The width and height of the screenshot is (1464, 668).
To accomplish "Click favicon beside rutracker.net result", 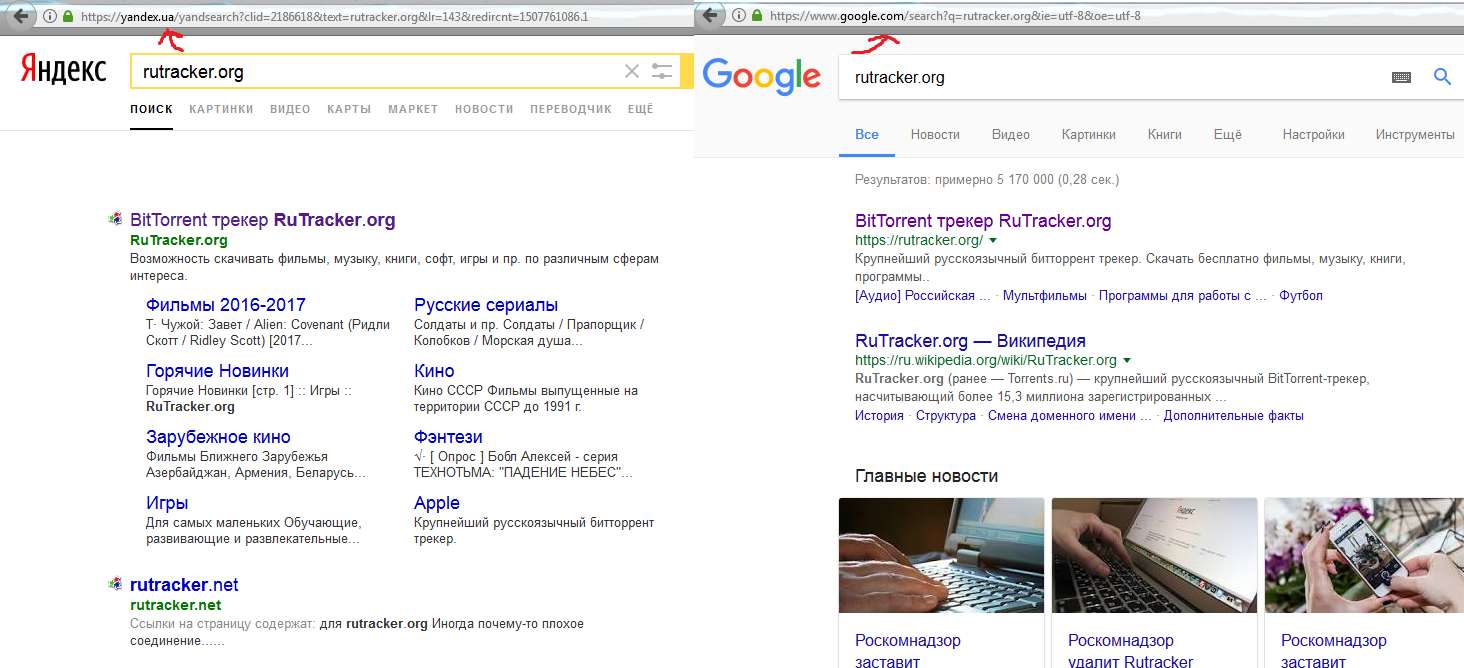I will click(x=116, y=584).
